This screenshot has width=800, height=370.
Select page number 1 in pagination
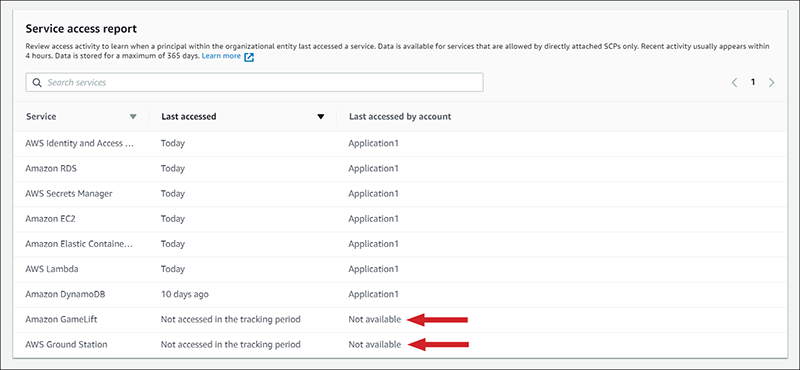coord(753,82)
